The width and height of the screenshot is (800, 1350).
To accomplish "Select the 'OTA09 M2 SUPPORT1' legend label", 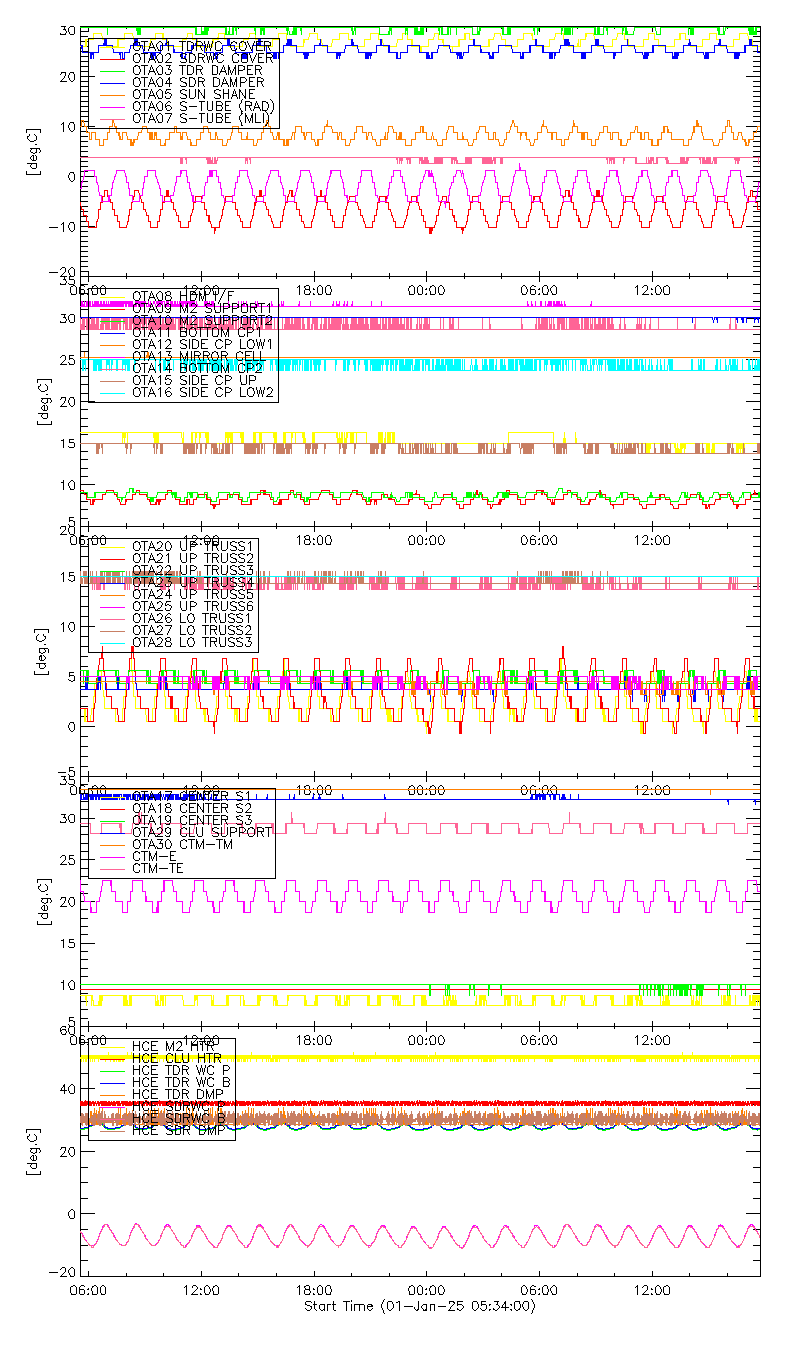I will tap(201, 308).
